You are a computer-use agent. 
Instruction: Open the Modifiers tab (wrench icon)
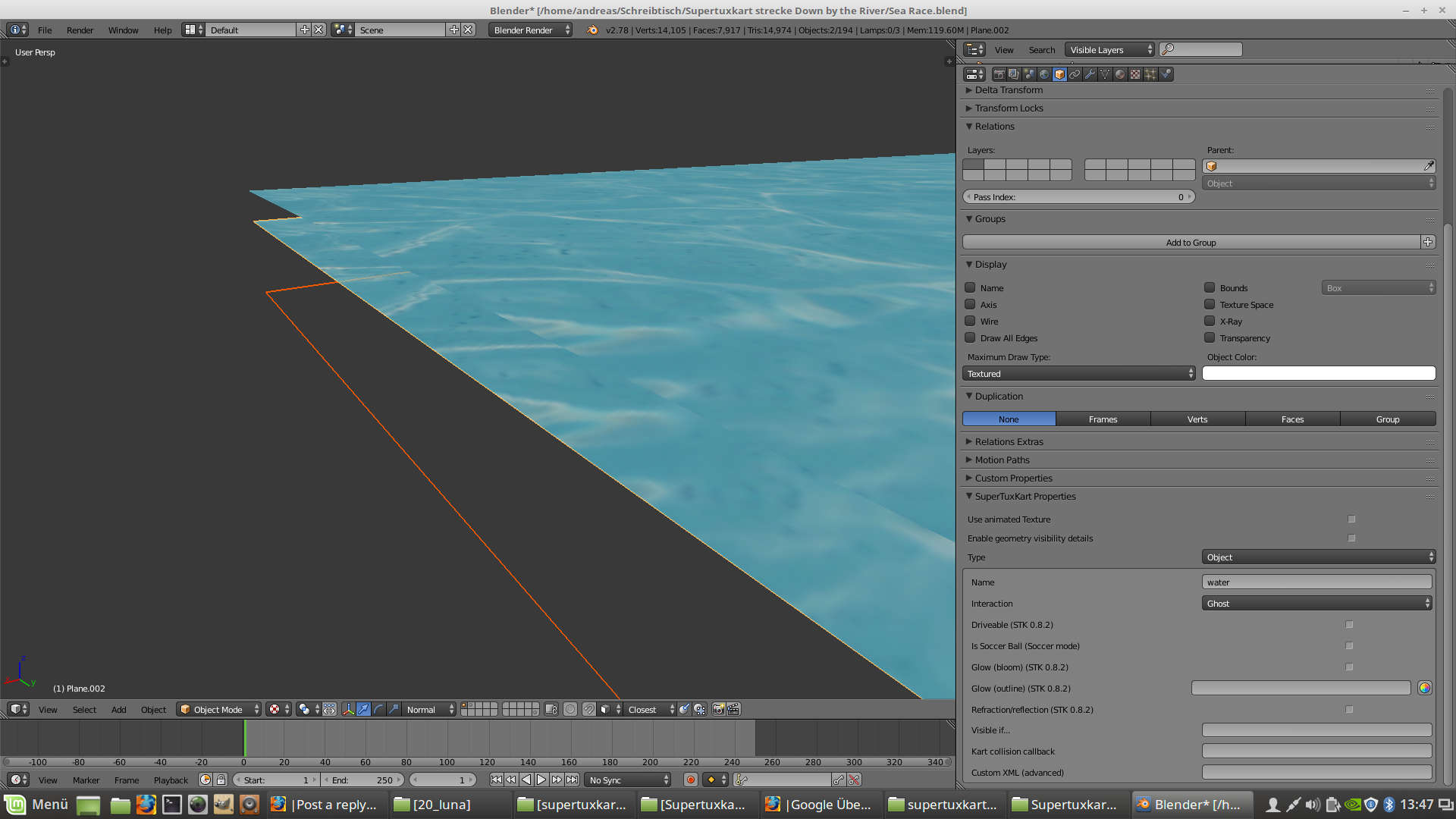(1090, 74)
